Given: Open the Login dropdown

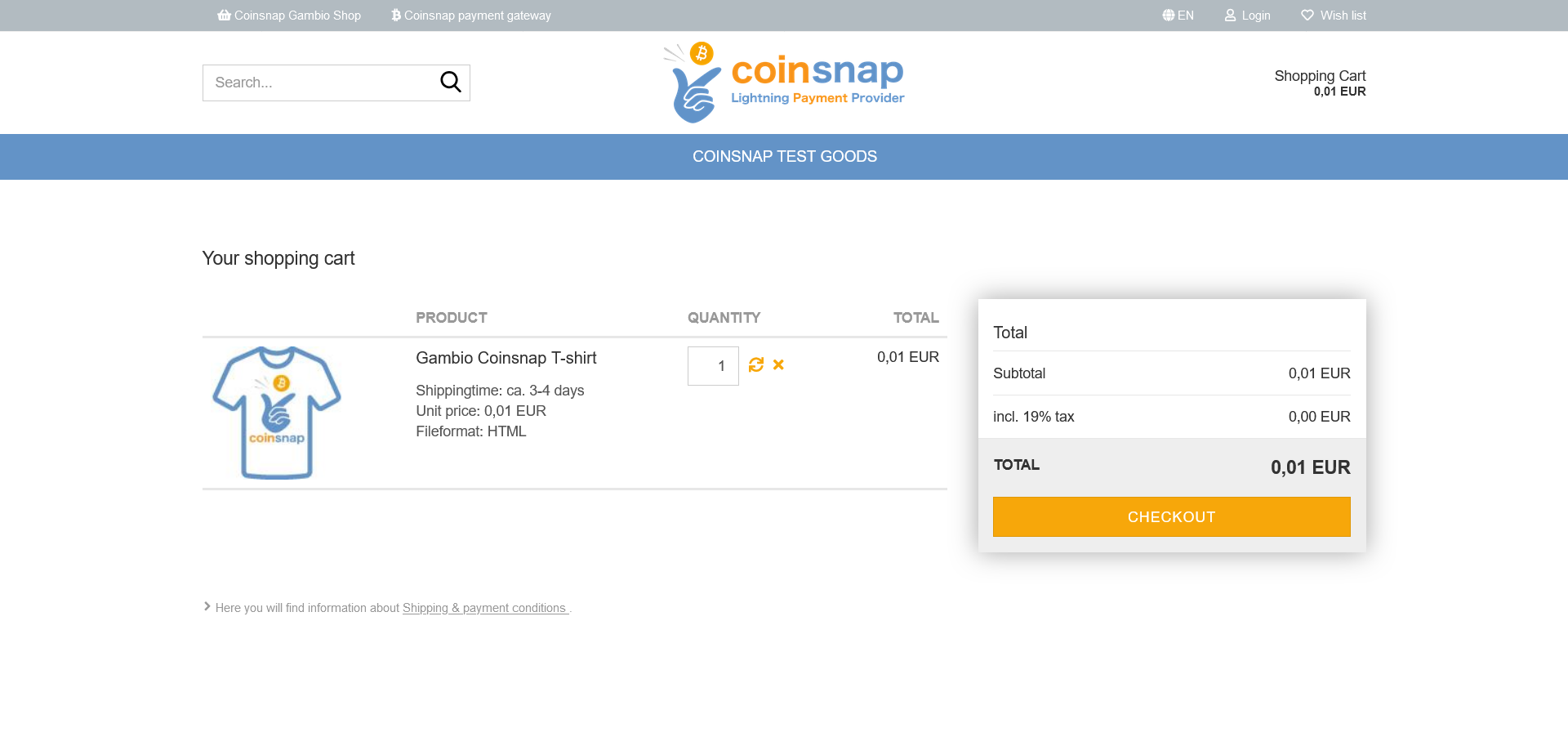Looking at the screenshot, I should click(x=1248, y=15).
